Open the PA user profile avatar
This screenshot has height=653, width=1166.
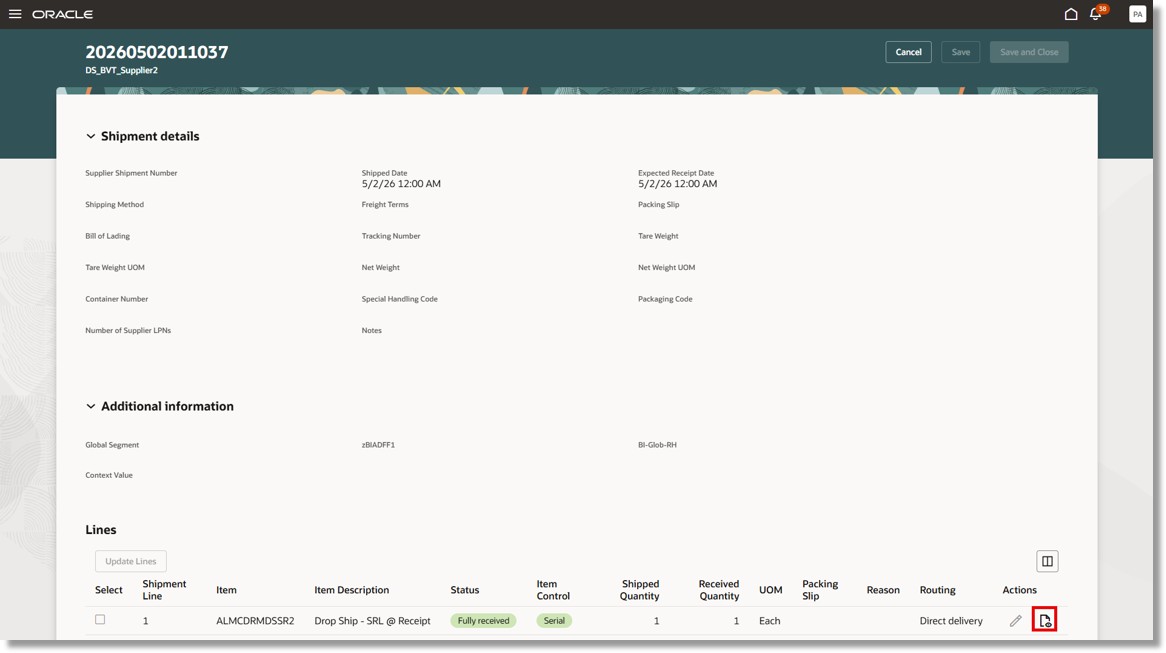1137,14
